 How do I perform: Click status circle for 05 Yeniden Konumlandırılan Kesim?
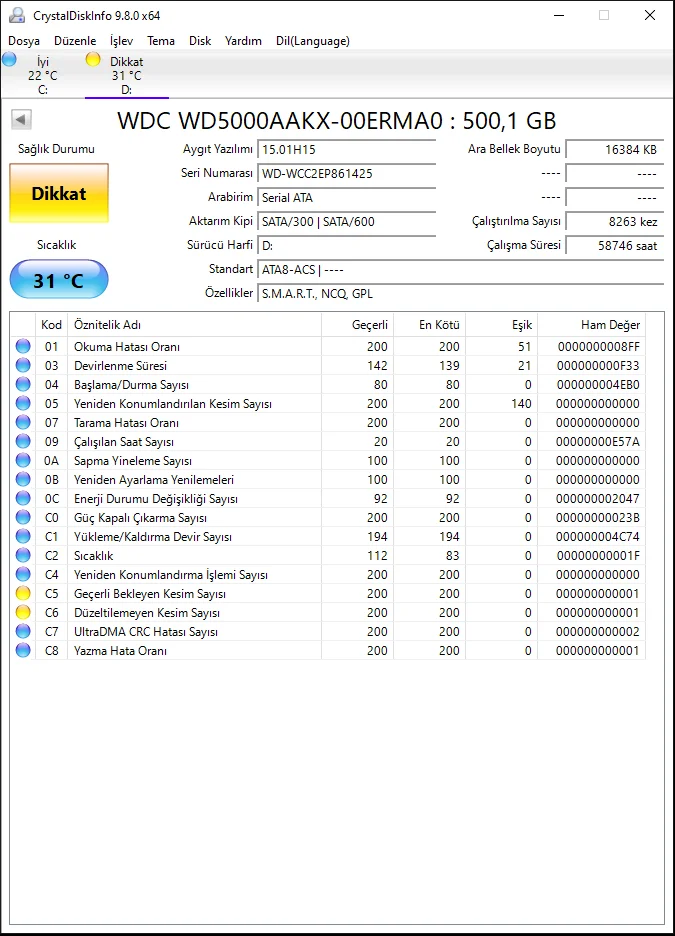point(23,404)
